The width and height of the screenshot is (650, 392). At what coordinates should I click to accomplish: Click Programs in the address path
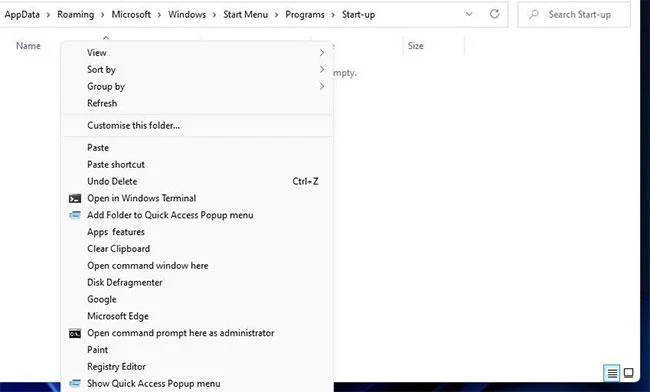pyautogui.click(x=305, y=15)
